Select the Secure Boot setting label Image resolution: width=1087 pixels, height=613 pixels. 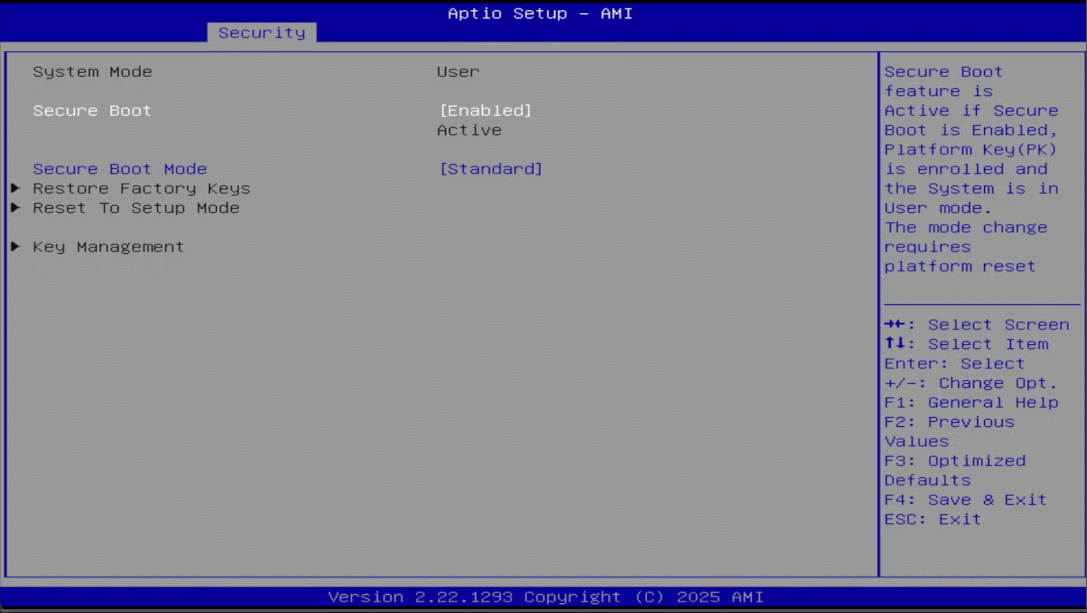pyautogui.click(x=92, y=111)
